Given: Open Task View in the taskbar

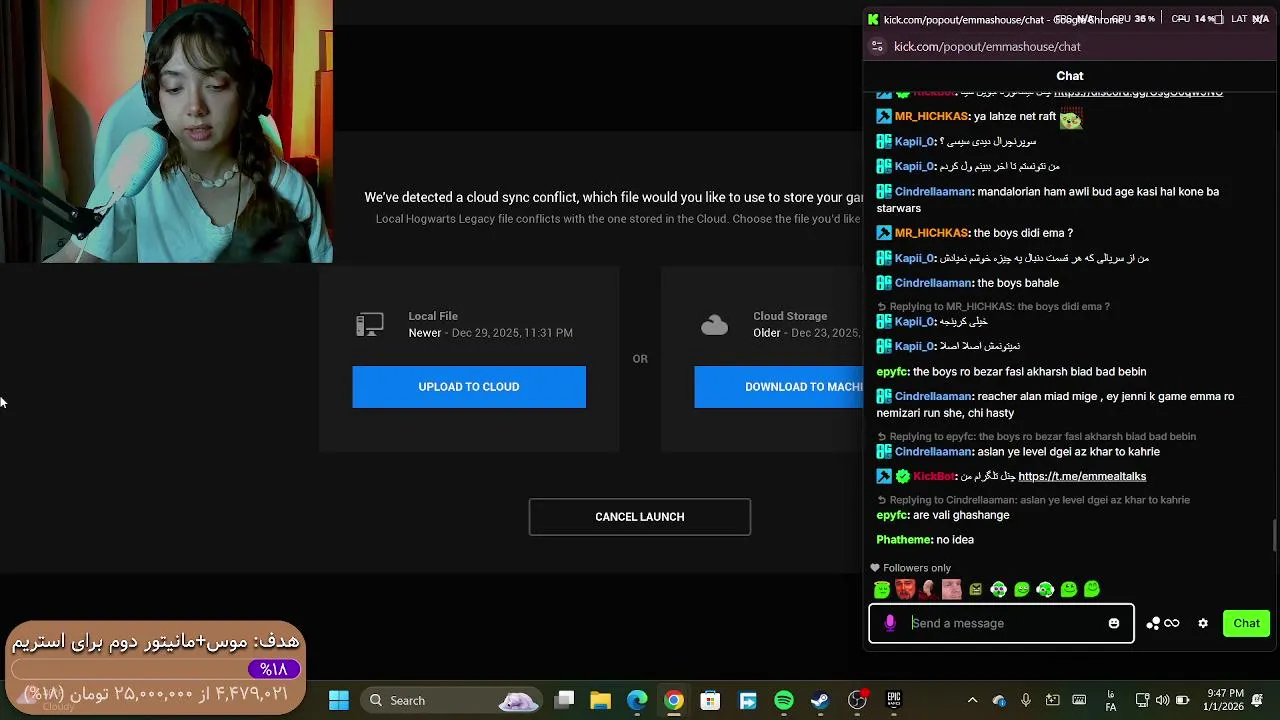Looking at the screenshot, I should 565,700.
